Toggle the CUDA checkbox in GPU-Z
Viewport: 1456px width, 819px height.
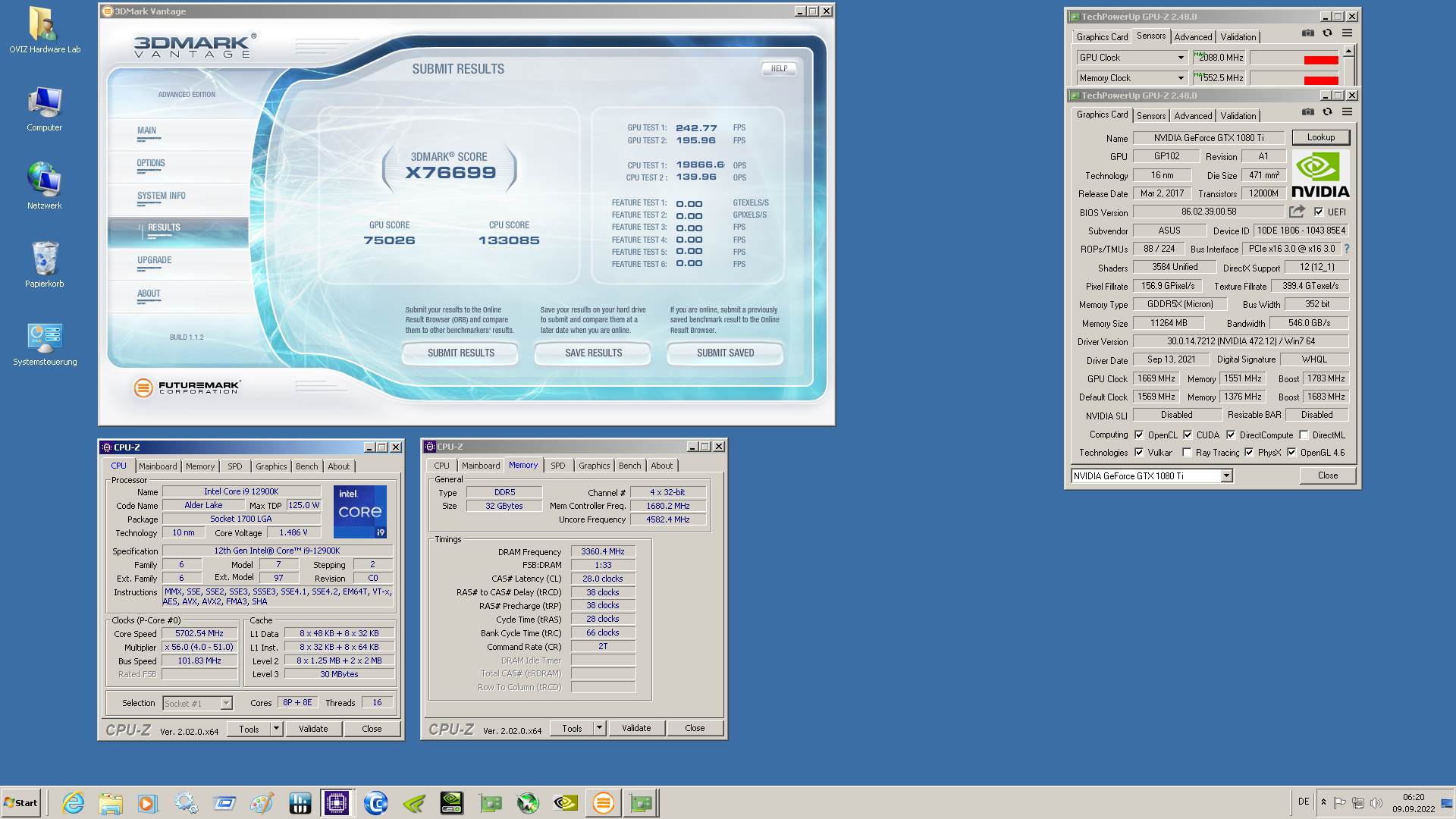pyautogui.click(x=1188, y=435)
